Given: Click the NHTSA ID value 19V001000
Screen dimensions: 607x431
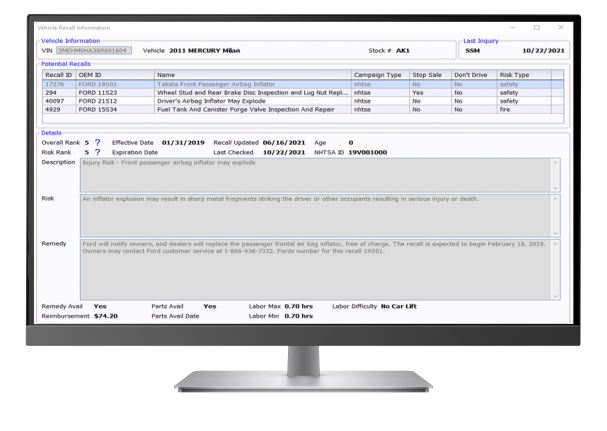Looking at the screenshot, I should 368,152.
